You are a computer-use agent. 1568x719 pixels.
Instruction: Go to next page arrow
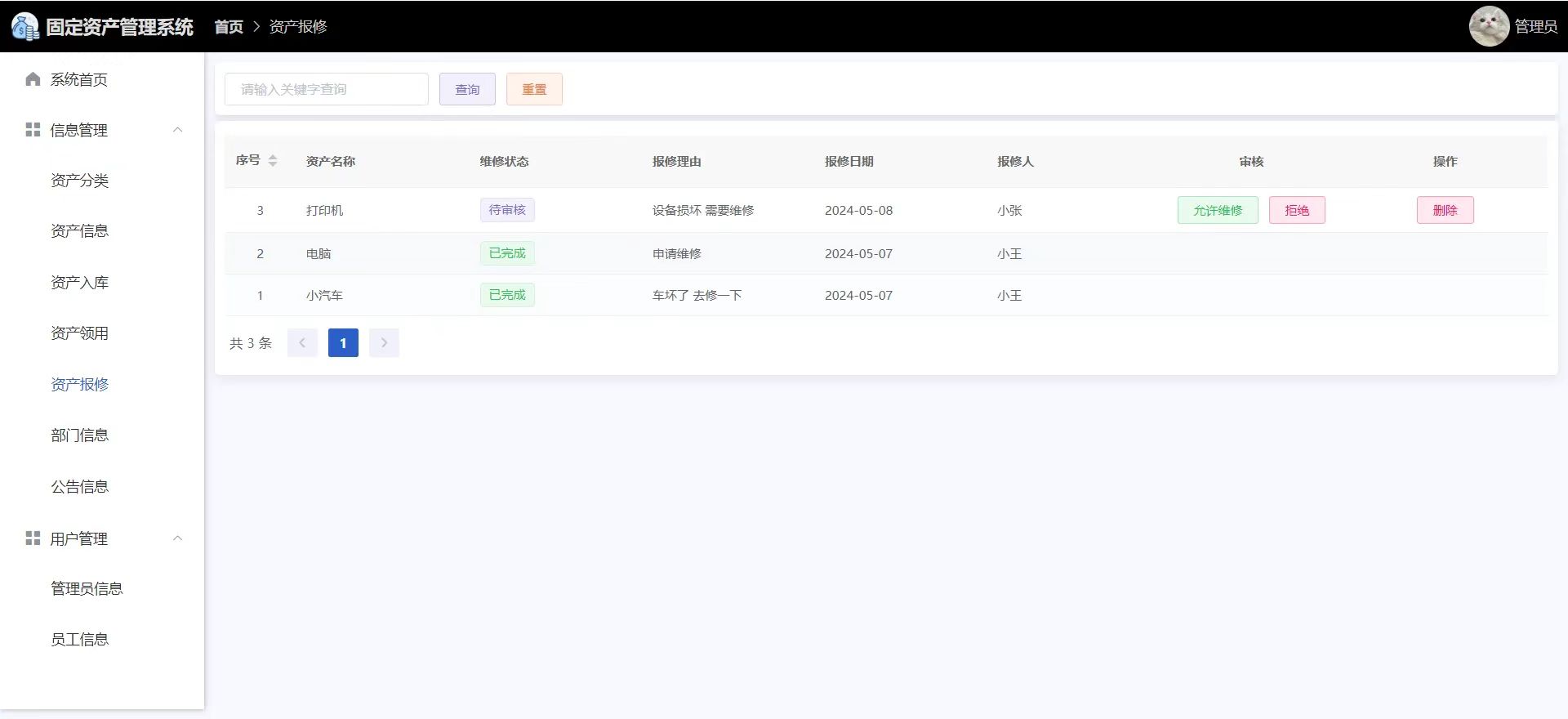click(x=384, y=343)
